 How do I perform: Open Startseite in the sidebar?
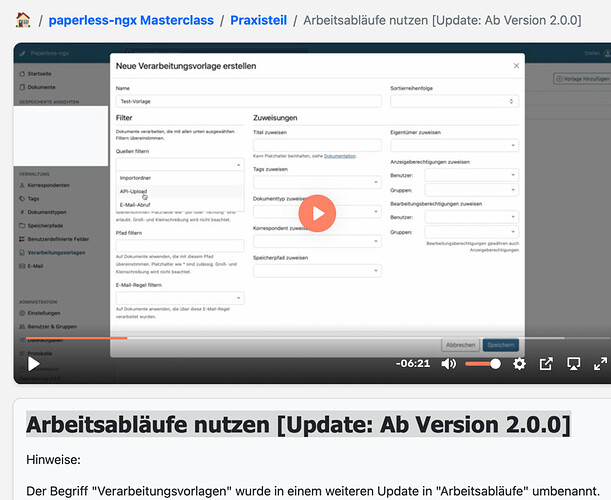point(39,74)
